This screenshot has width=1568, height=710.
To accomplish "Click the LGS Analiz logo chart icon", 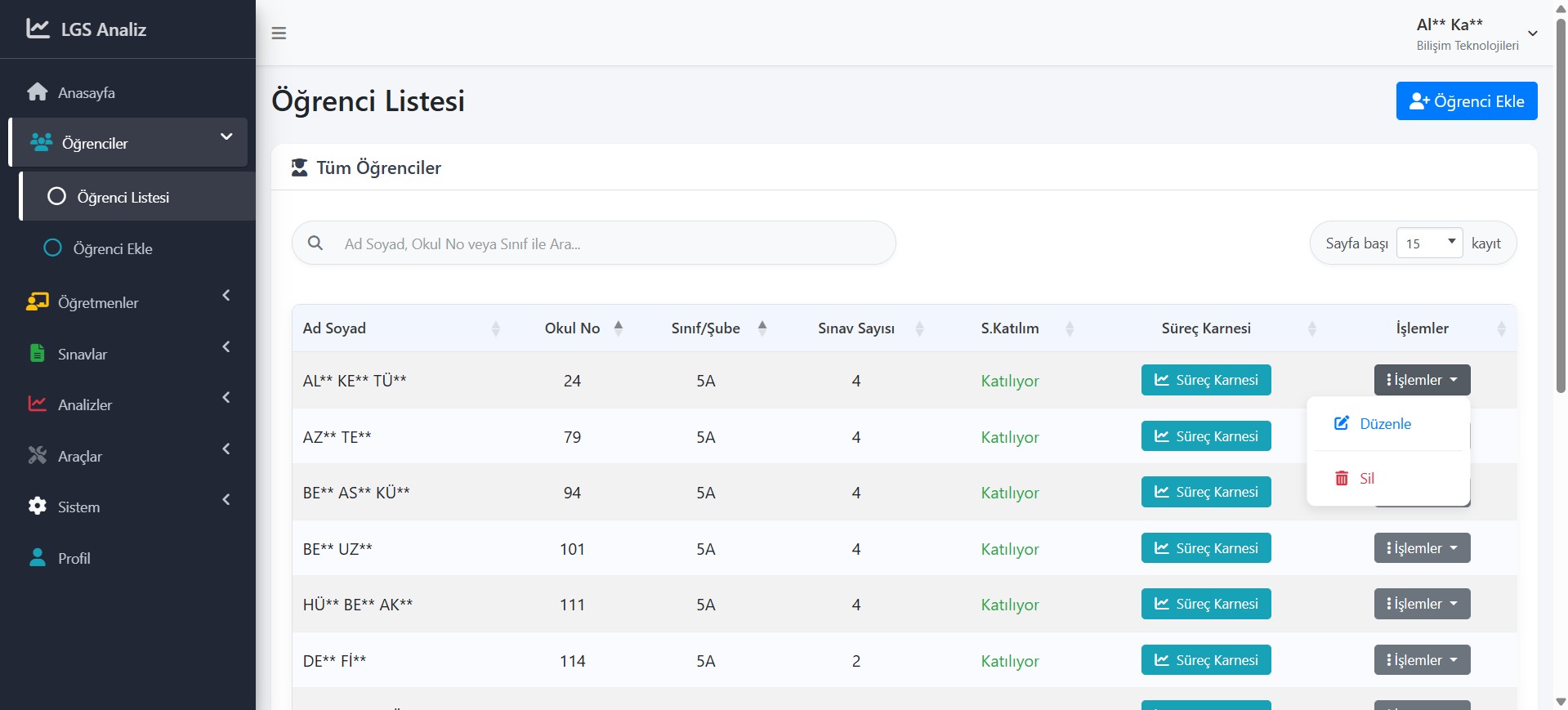I will 38,29.
